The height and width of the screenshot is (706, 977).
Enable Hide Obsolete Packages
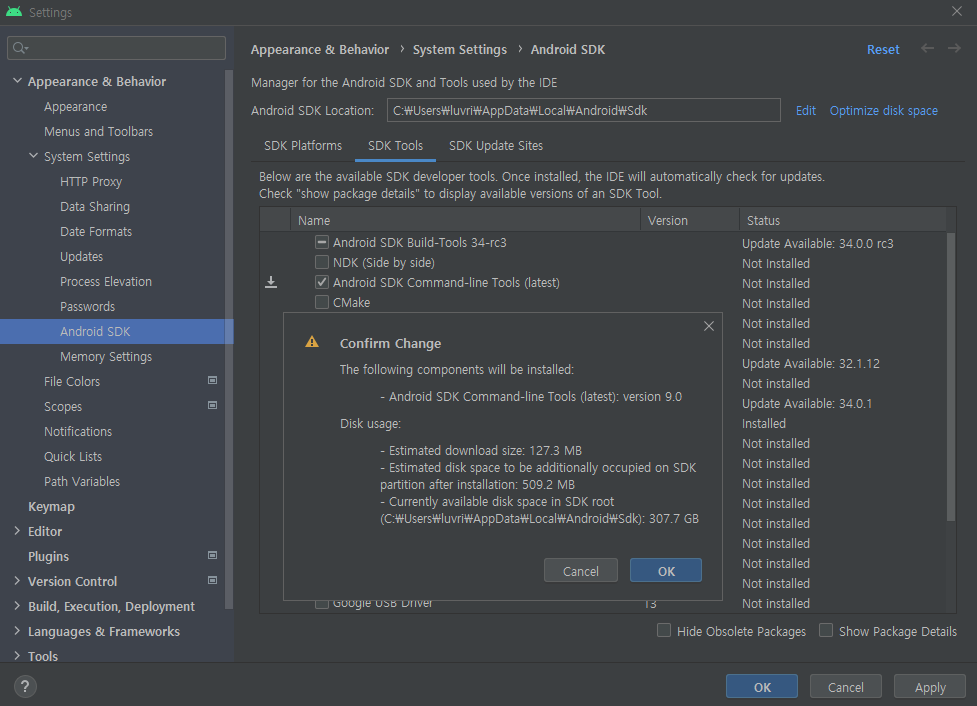(664, 631)
